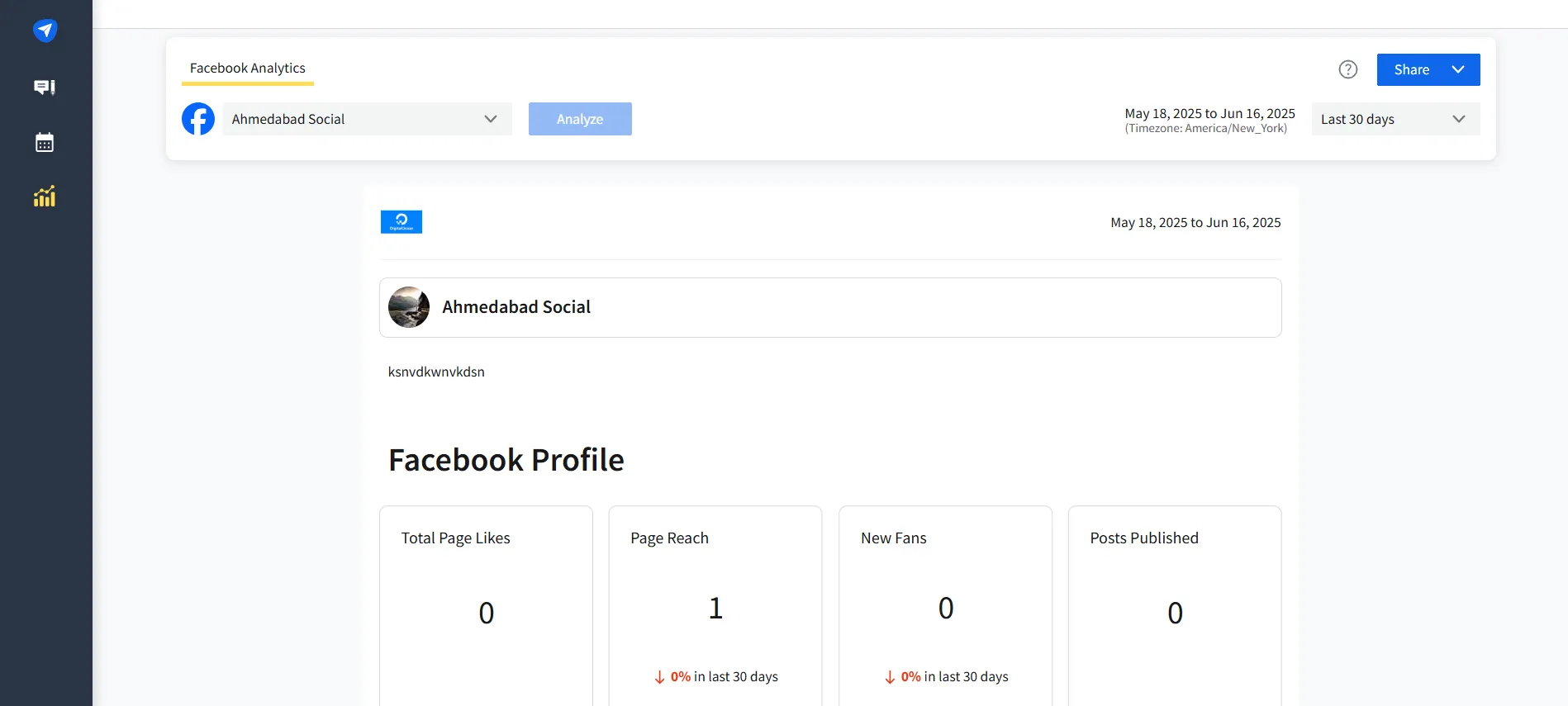
Task: Click the Analyze button
Action: click(x=580, y=119)
